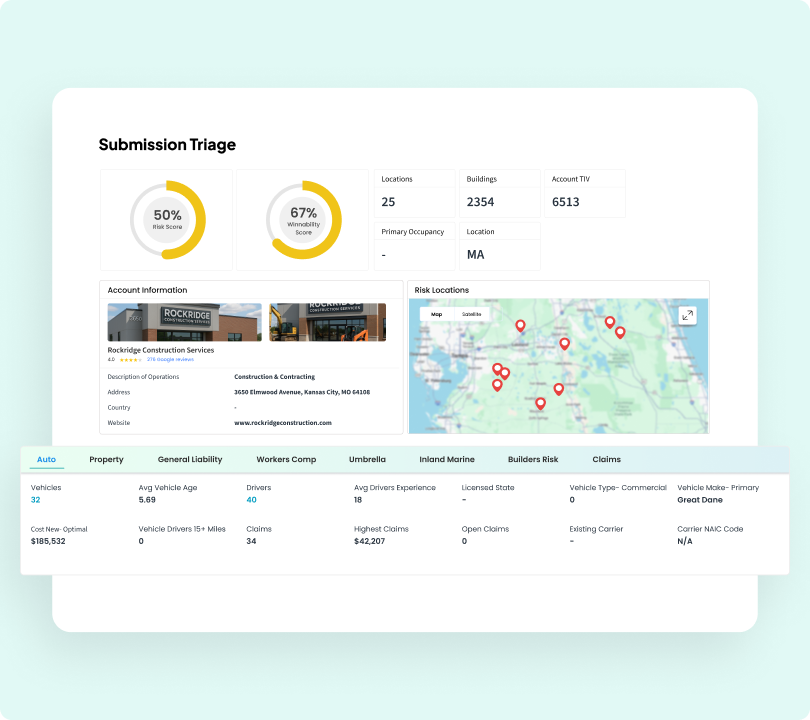Open the General Liability tab
This screenshot has width=810, height=720.
(x=190, y=459)
